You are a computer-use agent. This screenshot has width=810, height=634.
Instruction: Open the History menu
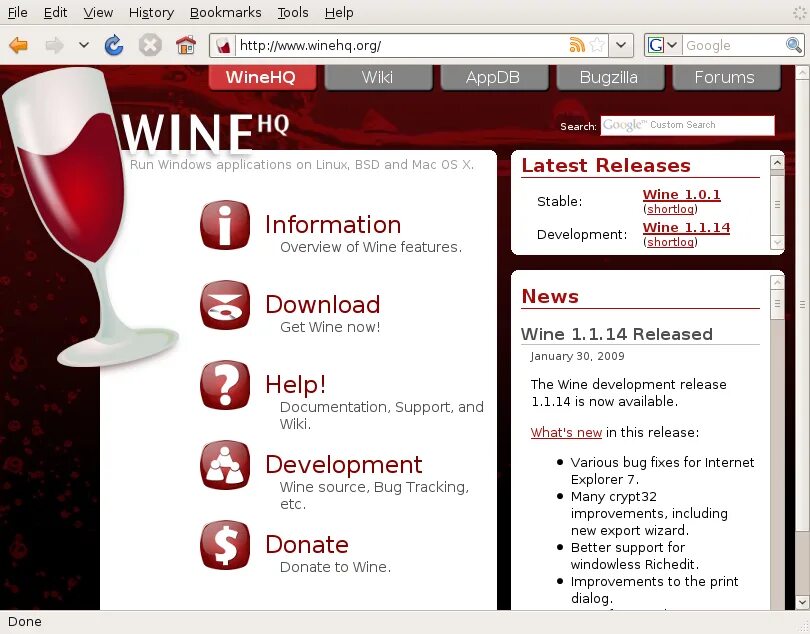pos(150,12)
